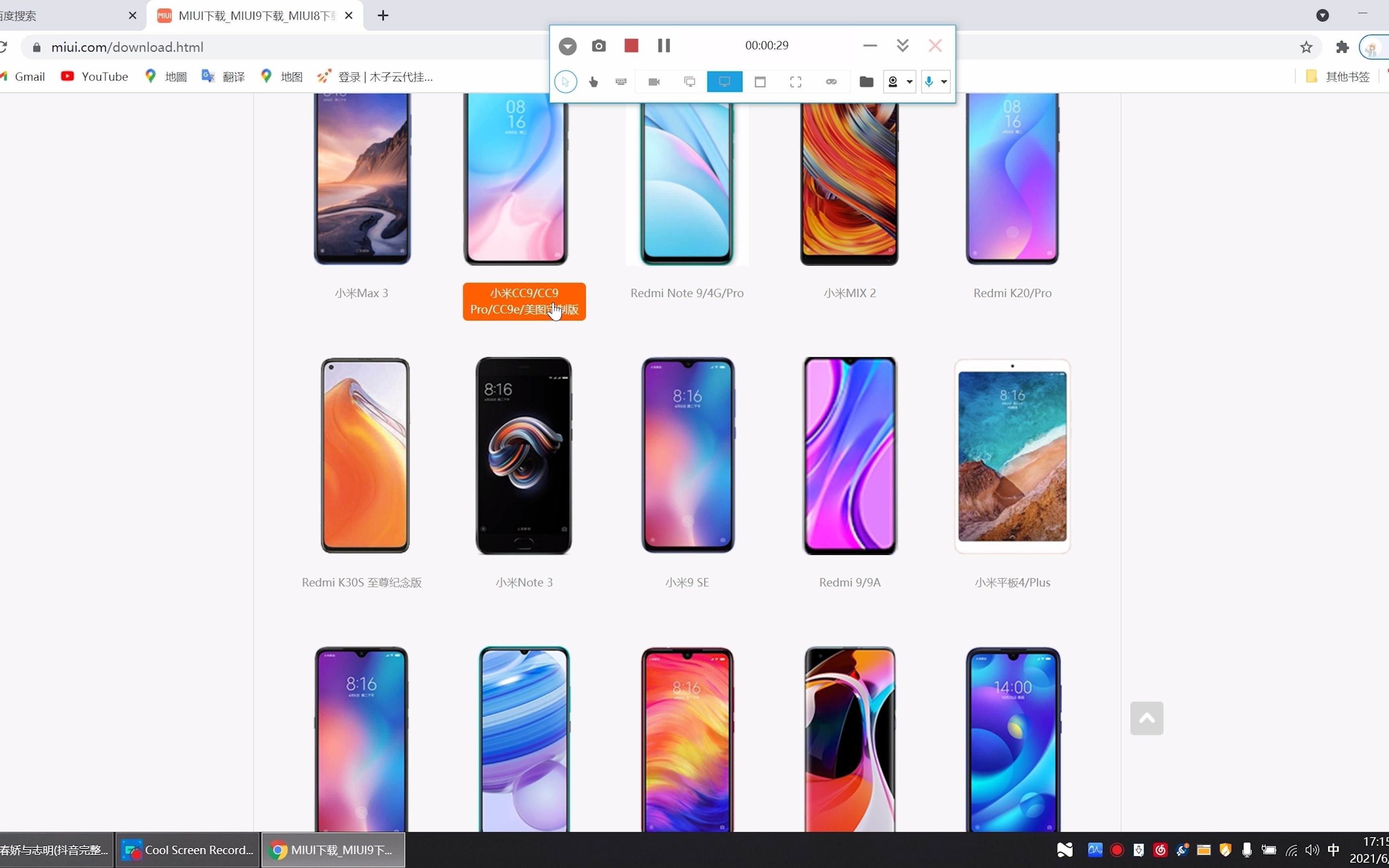Select game recording mode gamepad icon
Screen dimensions: 1389x868
coord(831,82)
